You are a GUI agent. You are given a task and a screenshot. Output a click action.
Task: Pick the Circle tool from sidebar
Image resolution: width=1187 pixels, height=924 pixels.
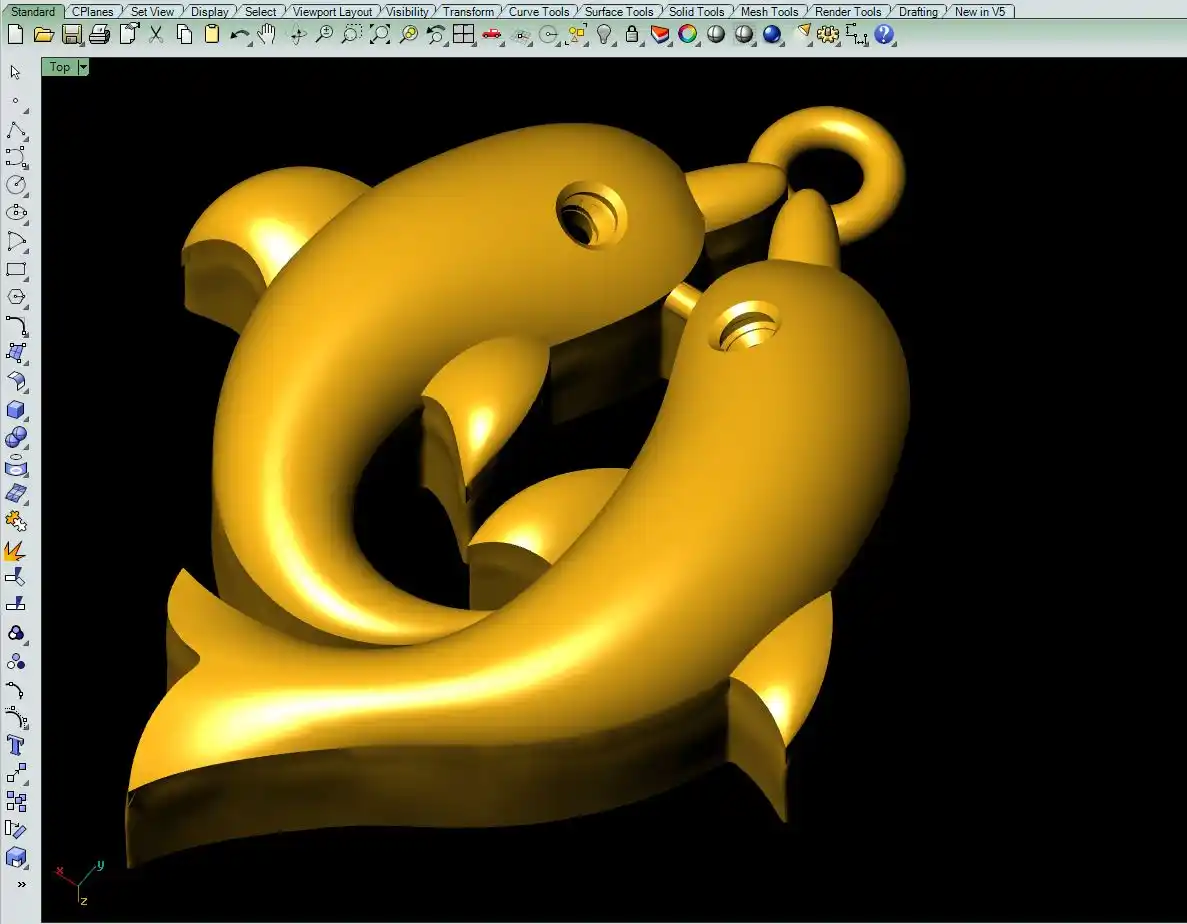point(16,185)
